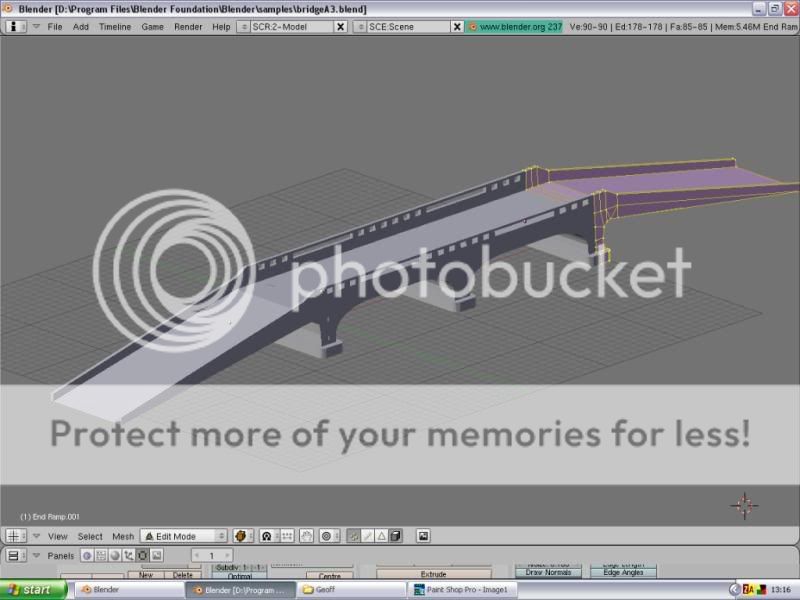Toggle Optimal subsurf drawing
The width and height of the screenshot is (800, 600).
242,576
